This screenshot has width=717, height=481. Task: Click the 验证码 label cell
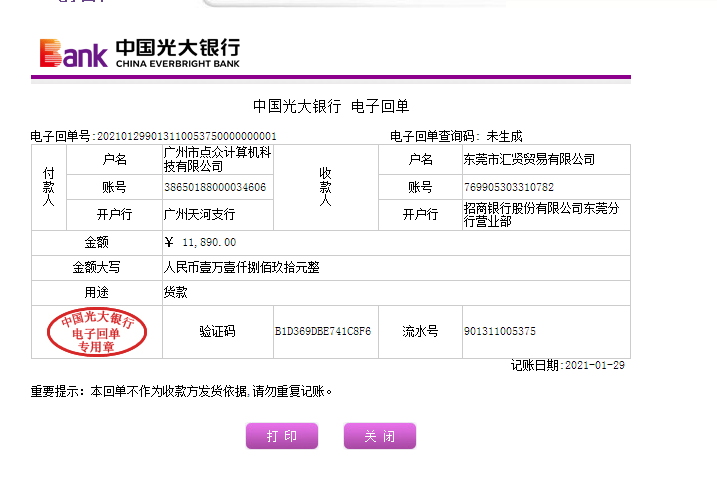217,331
